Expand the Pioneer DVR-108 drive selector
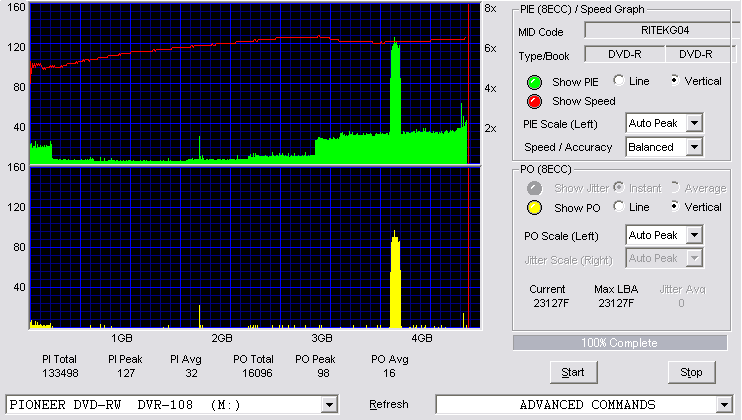This screenshot has height=420, width=742. pyautogui.click(x=329, y=405)
